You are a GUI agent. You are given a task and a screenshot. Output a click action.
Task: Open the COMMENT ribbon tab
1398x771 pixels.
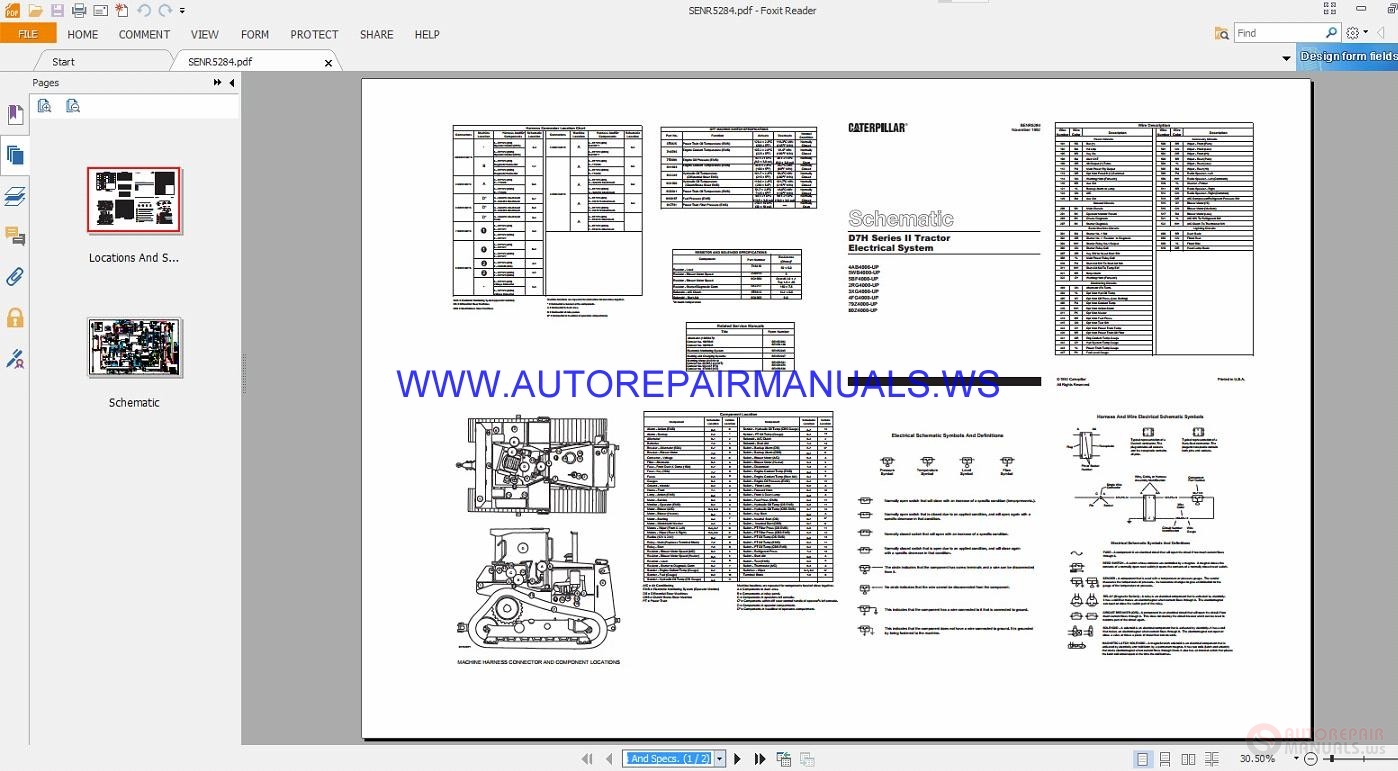tap(144, 34)
